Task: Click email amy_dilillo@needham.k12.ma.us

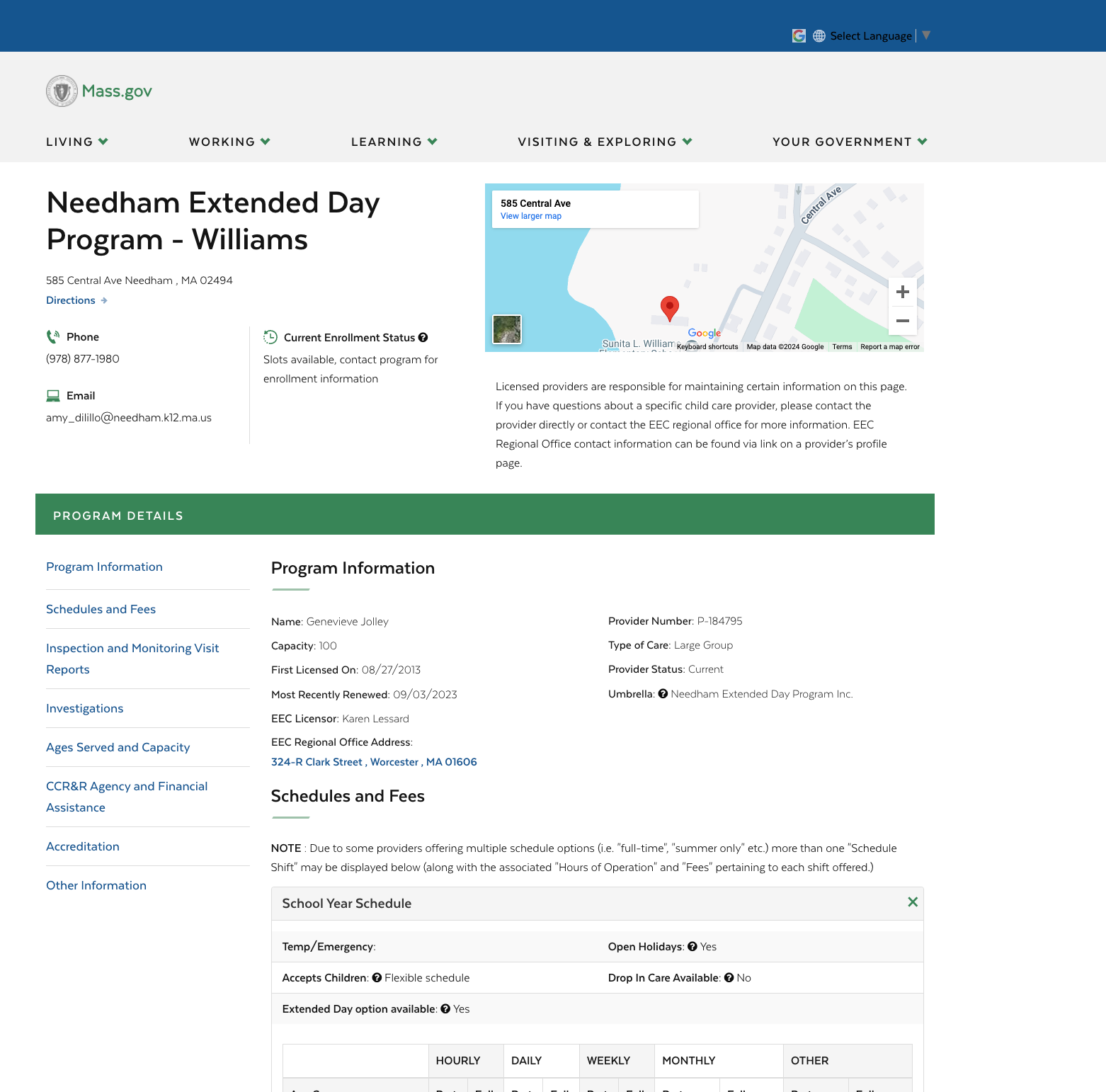Action: (129, 418)
